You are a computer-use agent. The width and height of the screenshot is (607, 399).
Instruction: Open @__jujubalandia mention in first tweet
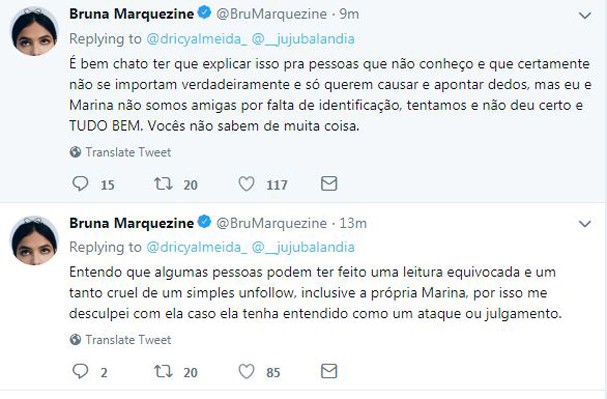[303, 39]
